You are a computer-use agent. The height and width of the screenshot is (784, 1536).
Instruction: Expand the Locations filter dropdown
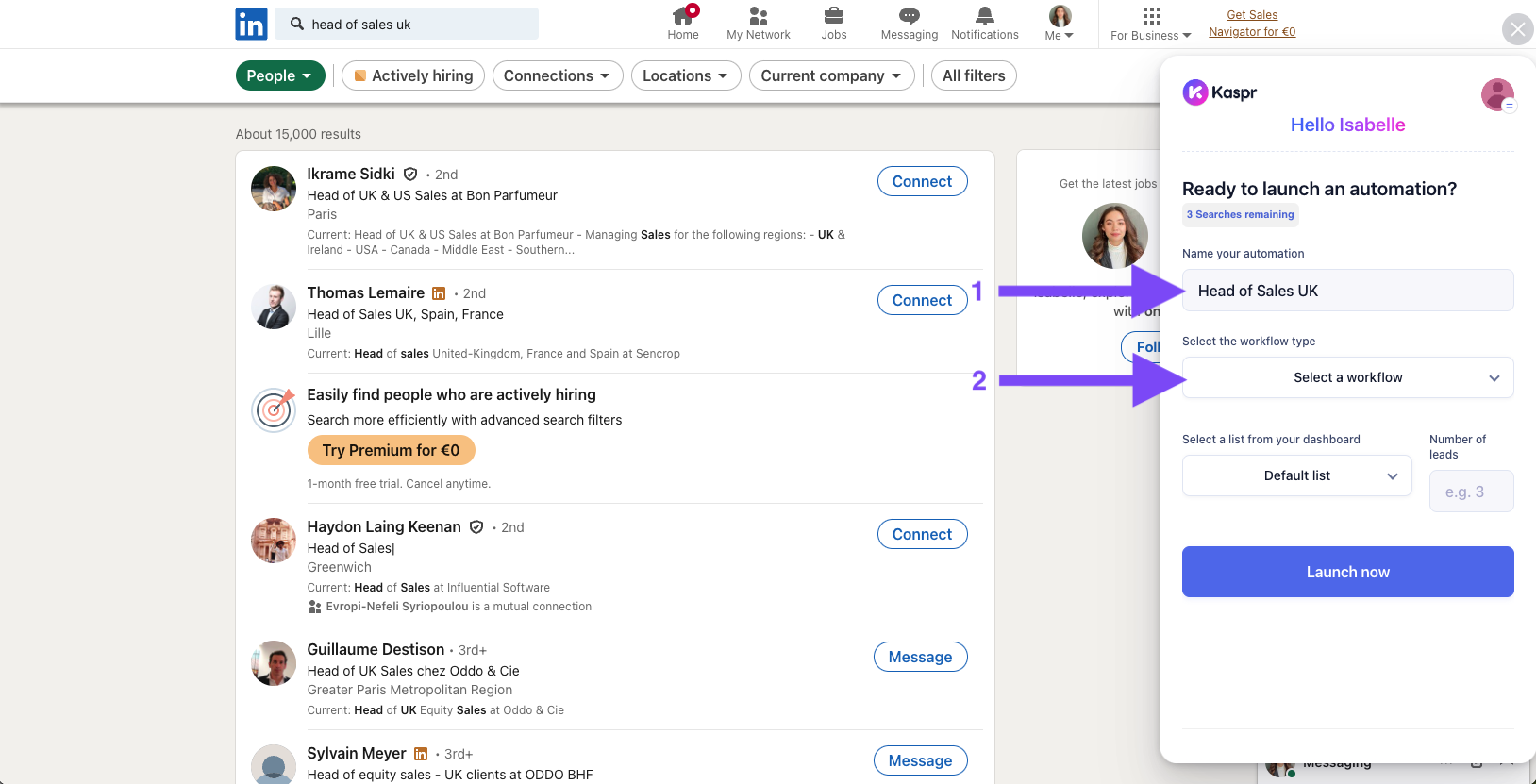point(686,75)
